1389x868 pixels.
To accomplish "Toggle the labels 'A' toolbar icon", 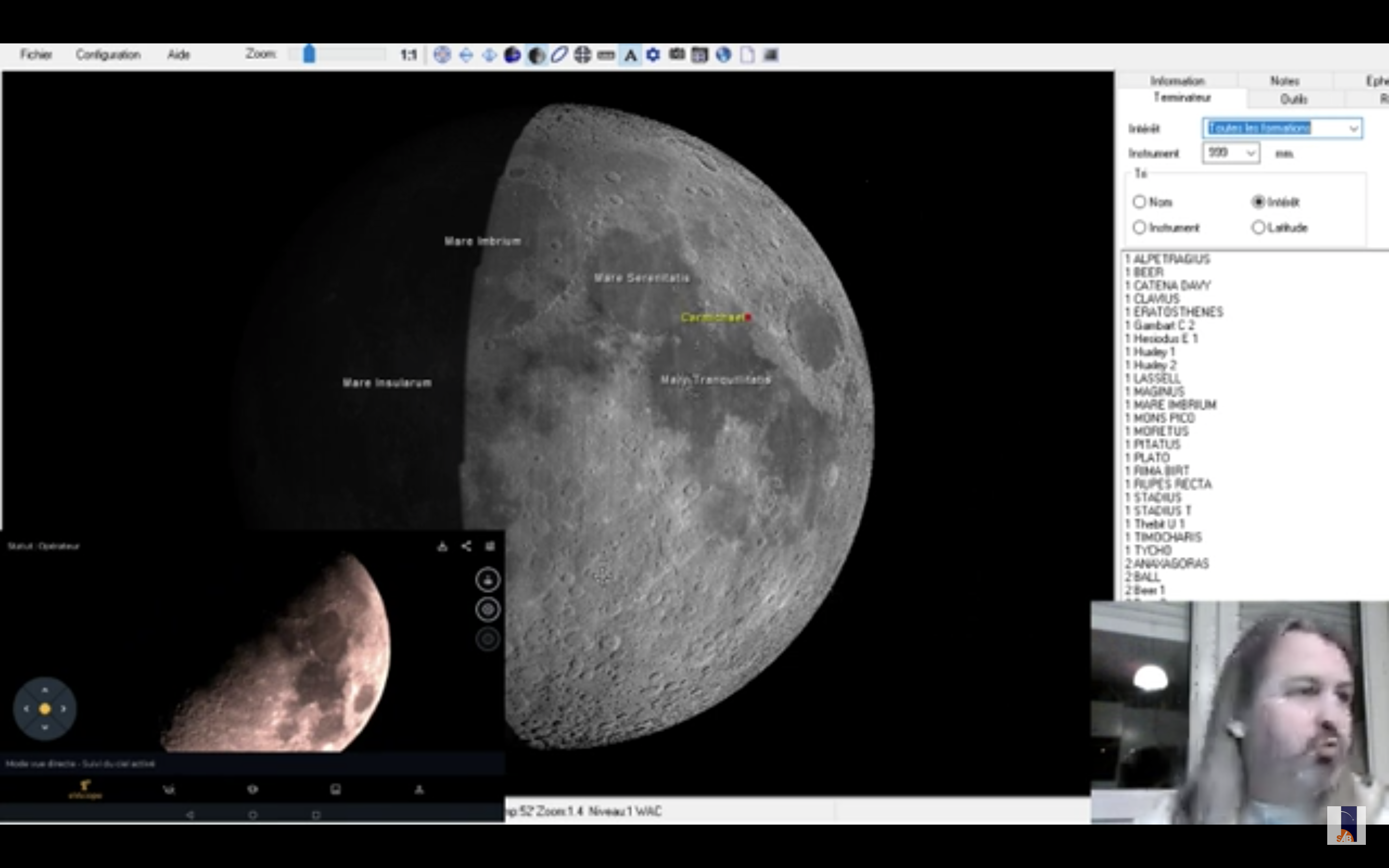I will point(630,55).
